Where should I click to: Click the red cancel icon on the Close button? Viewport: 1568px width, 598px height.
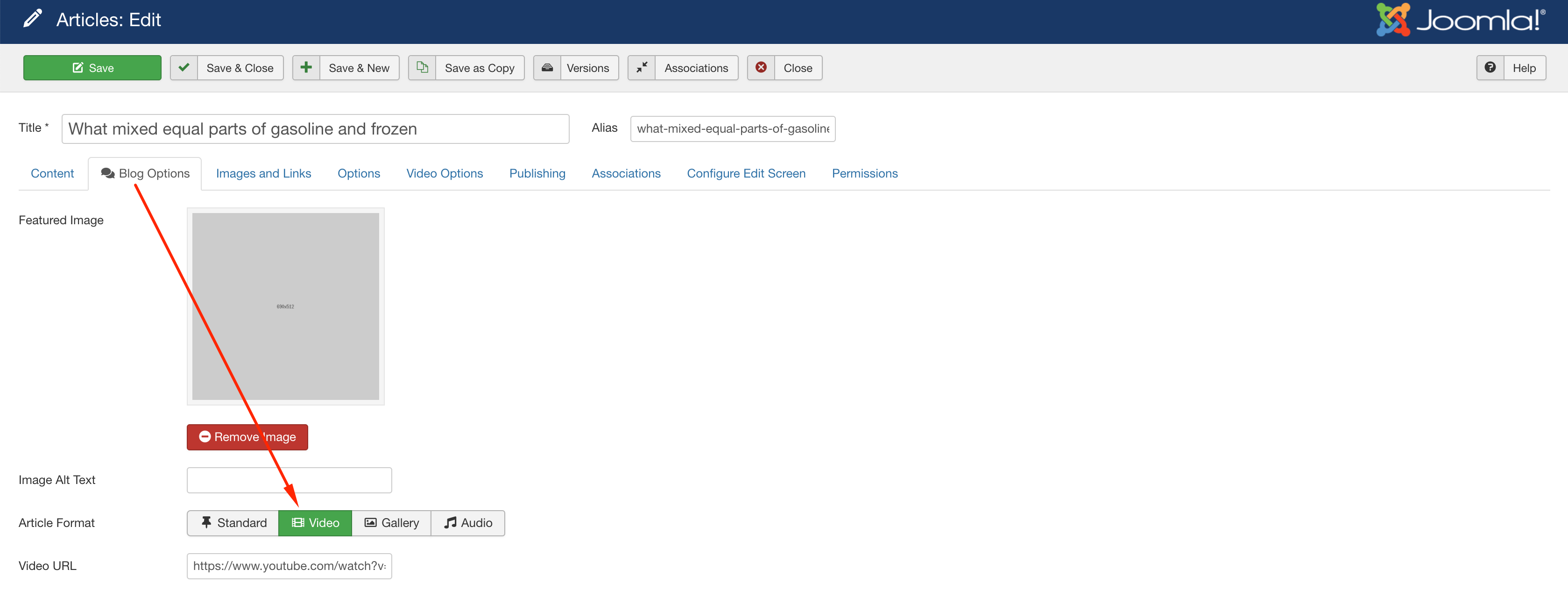coord(761,68)
